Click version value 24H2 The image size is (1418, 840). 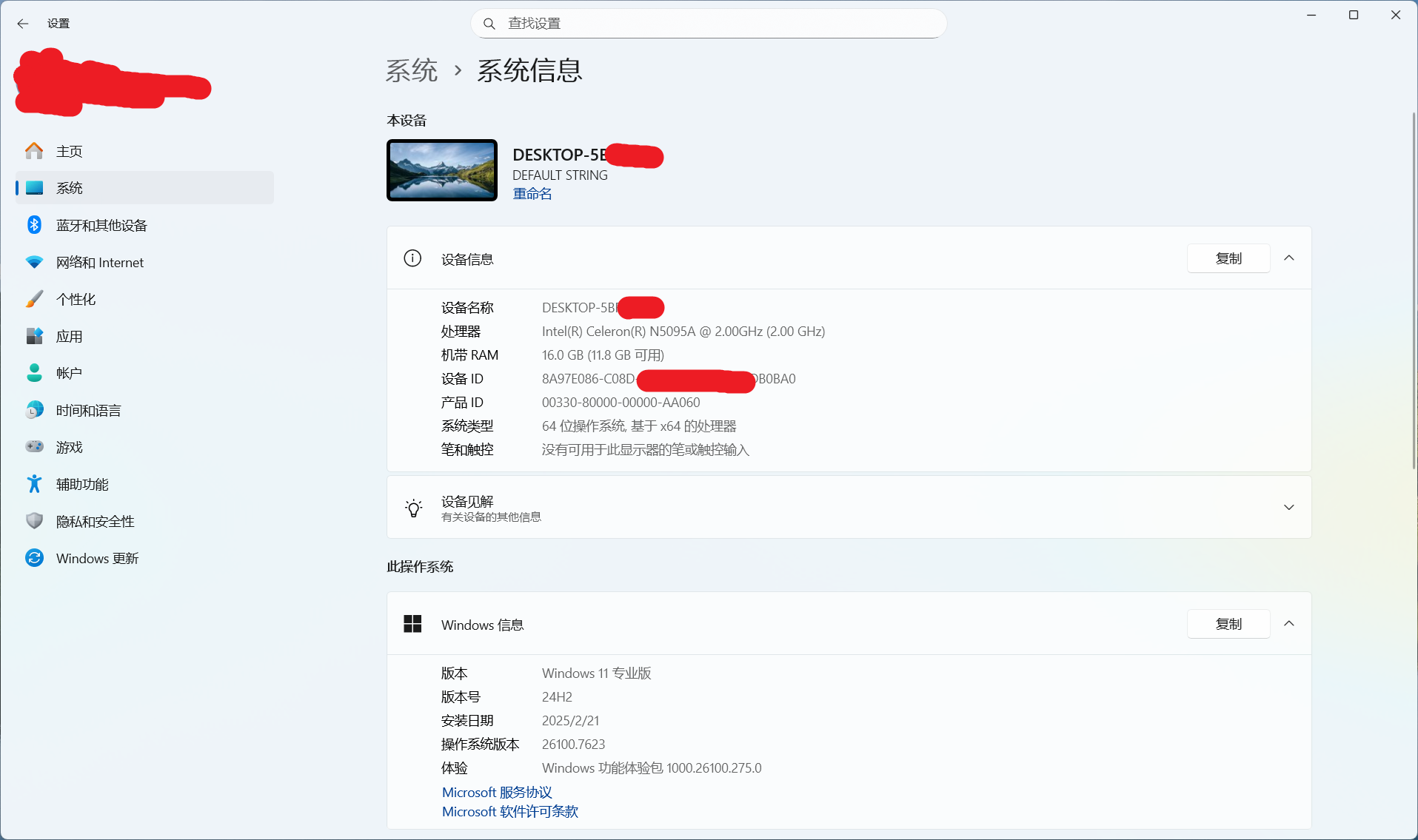557,697
